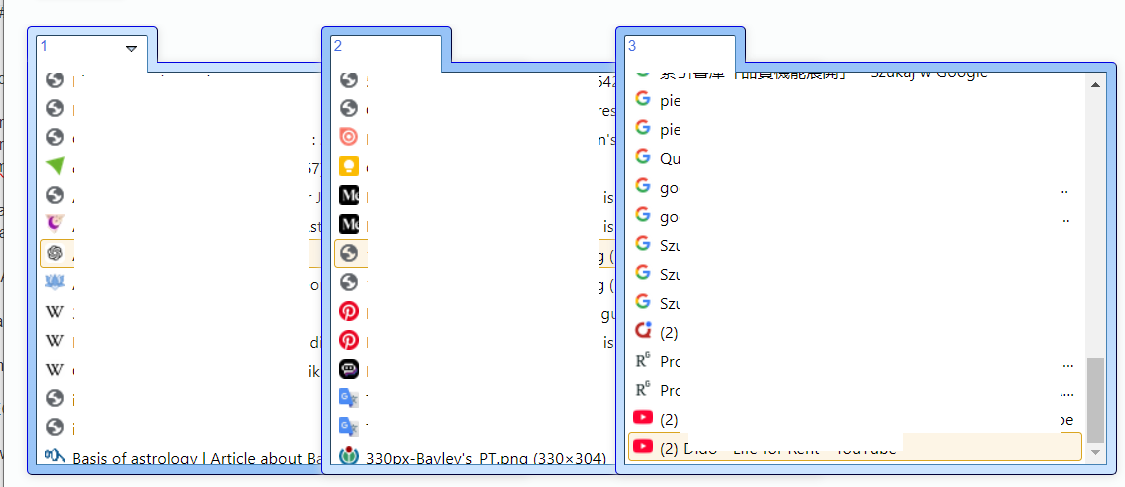Click the gray scrollbar thumb in list 3
Viewport: 1125px width, 487px height.
click(x=1094, y=400)
